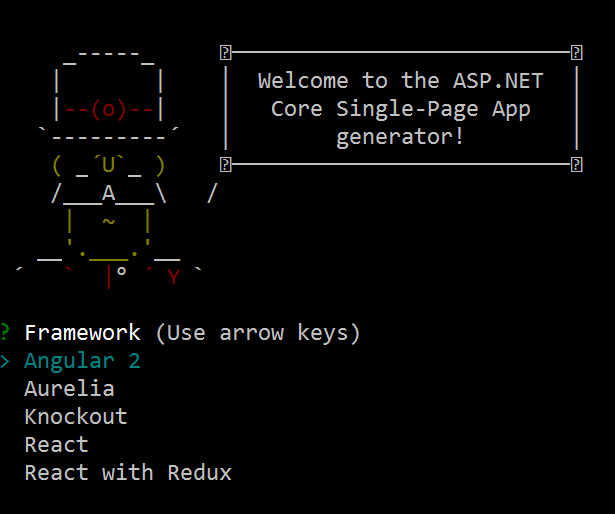
Task: Click the Framework prompt label
Action: (82, 333)
